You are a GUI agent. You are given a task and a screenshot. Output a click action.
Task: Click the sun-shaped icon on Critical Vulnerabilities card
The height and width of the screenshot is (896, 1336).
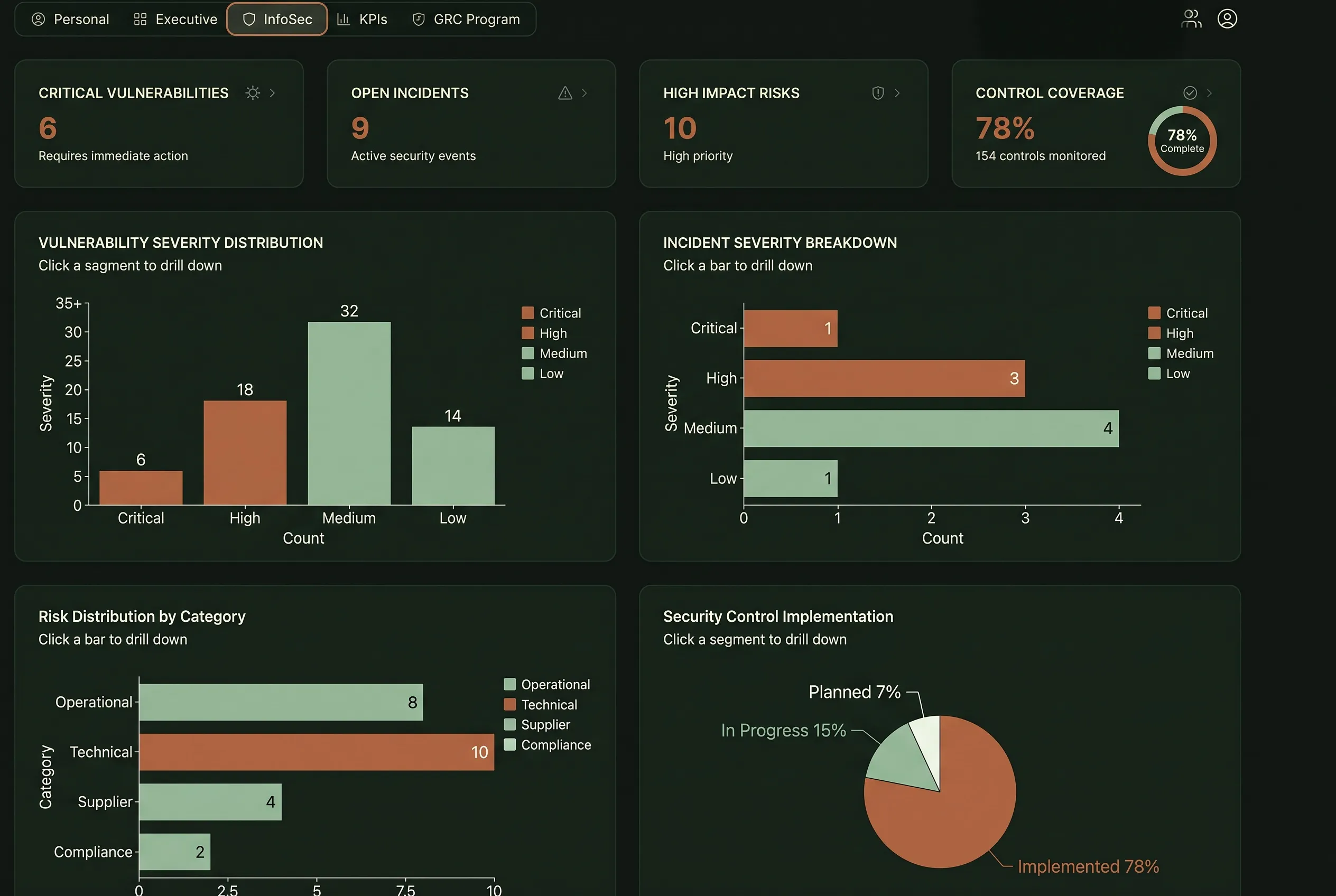(x=253, y=92)
